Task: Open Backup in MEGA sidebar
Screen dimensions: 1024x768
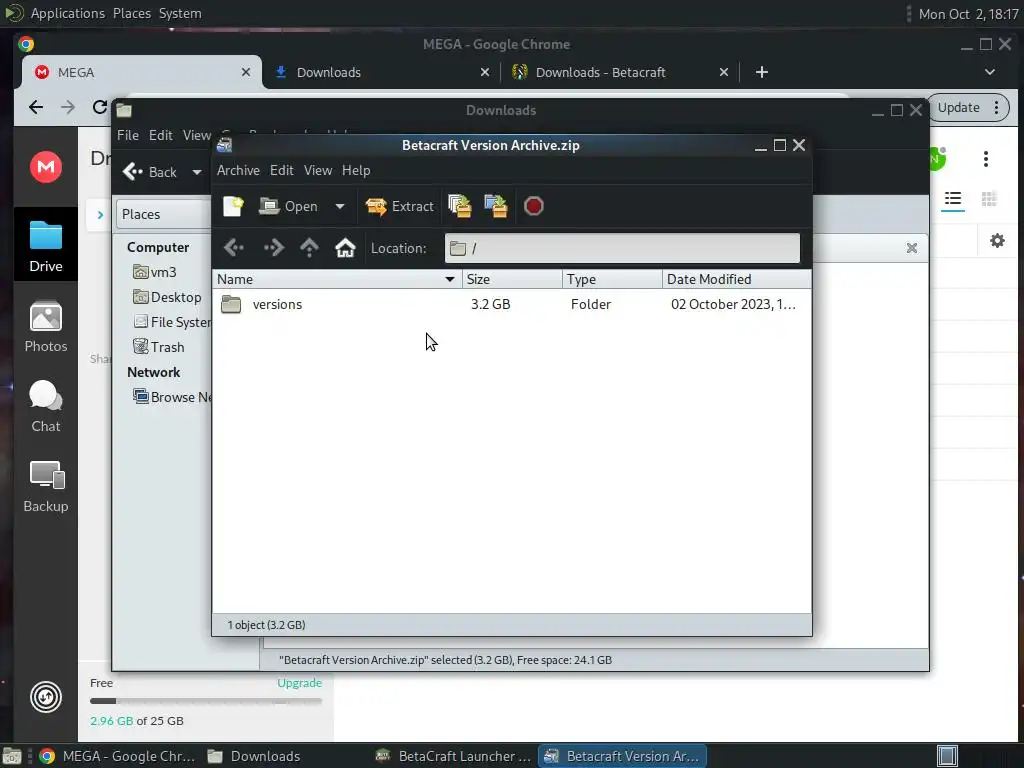Action: pyautogui.click(x=46, y=487)
